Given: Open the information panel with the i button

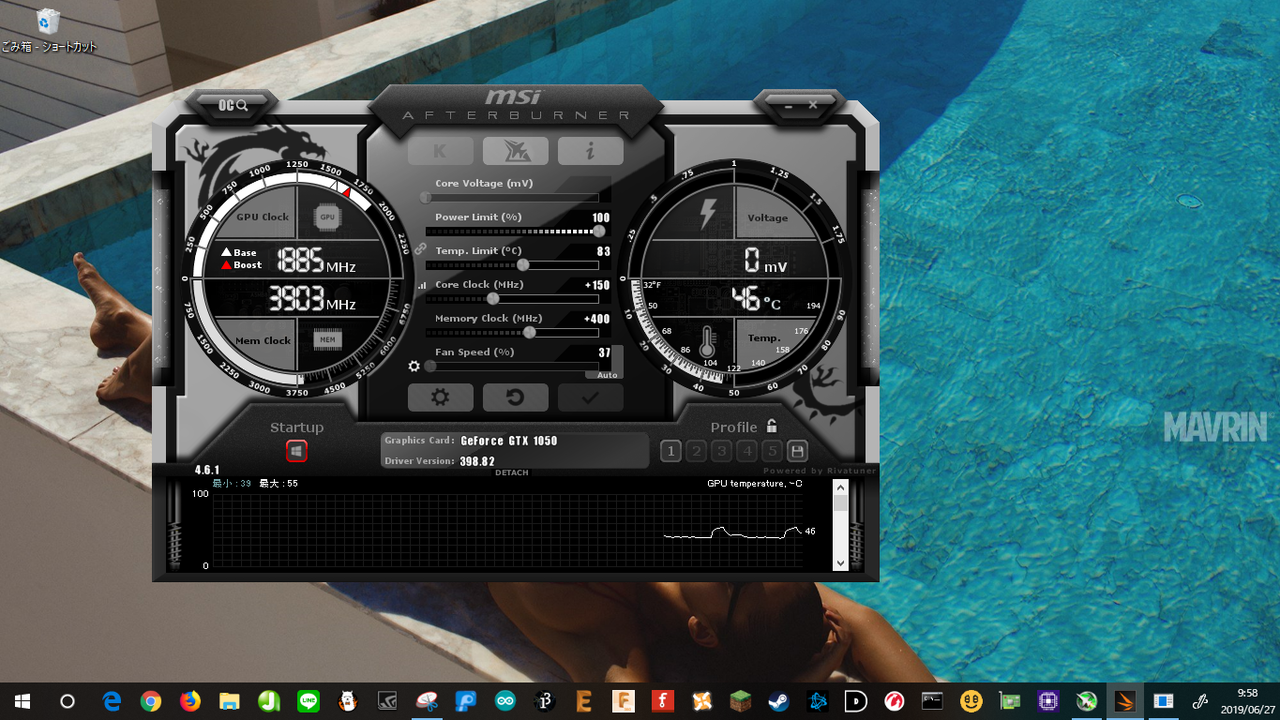Looking at the screenshot, I should [590, 151].
